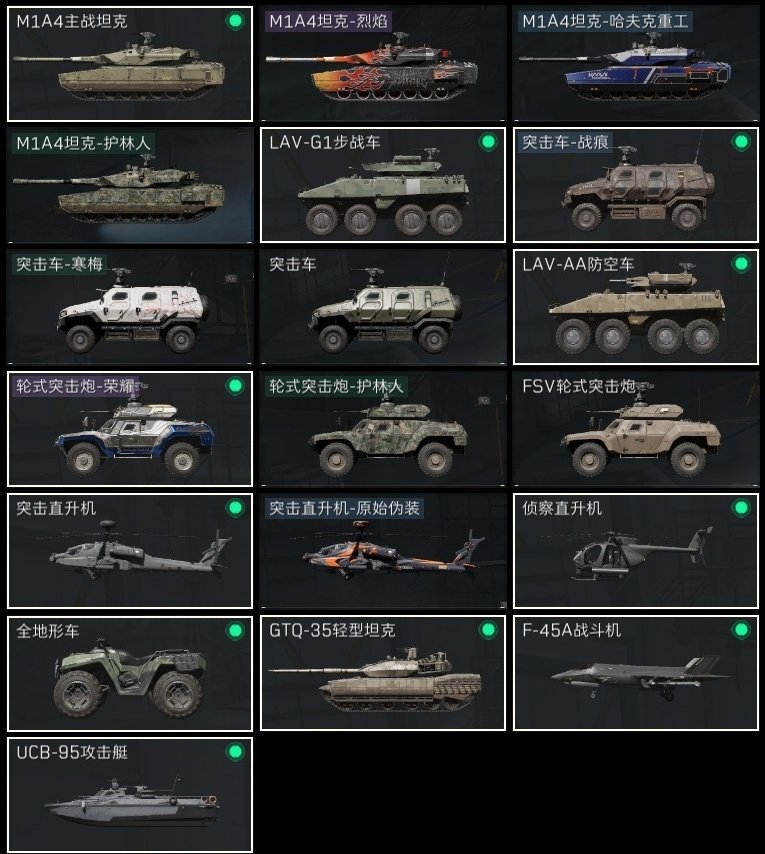The width and height of the screenshot is (765, 854).
Task: Select the M1A4坦克-护林人 camo tank
Action: point(130,185)
